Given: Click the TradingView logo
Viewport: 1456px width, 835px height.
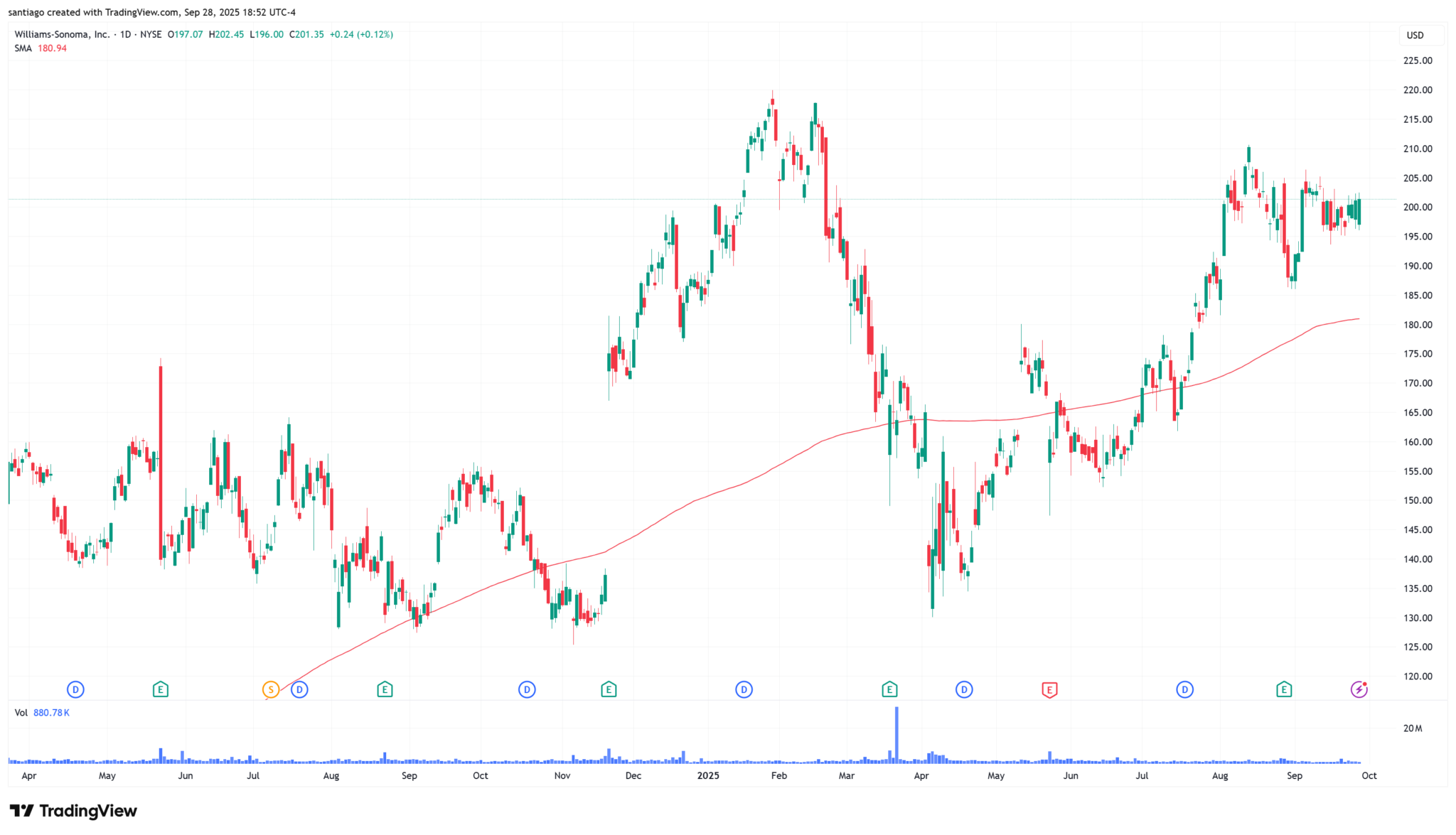Looking at the screenshot, I should (73, 811).
